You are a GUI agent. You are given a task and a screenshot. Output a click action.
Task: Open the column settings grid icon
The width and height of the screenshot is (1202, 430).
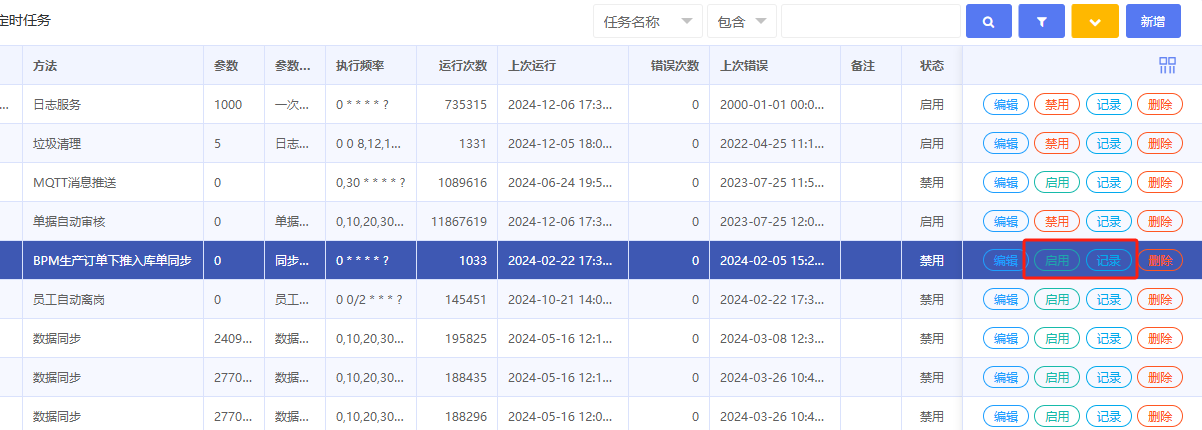coord(1167,65)
